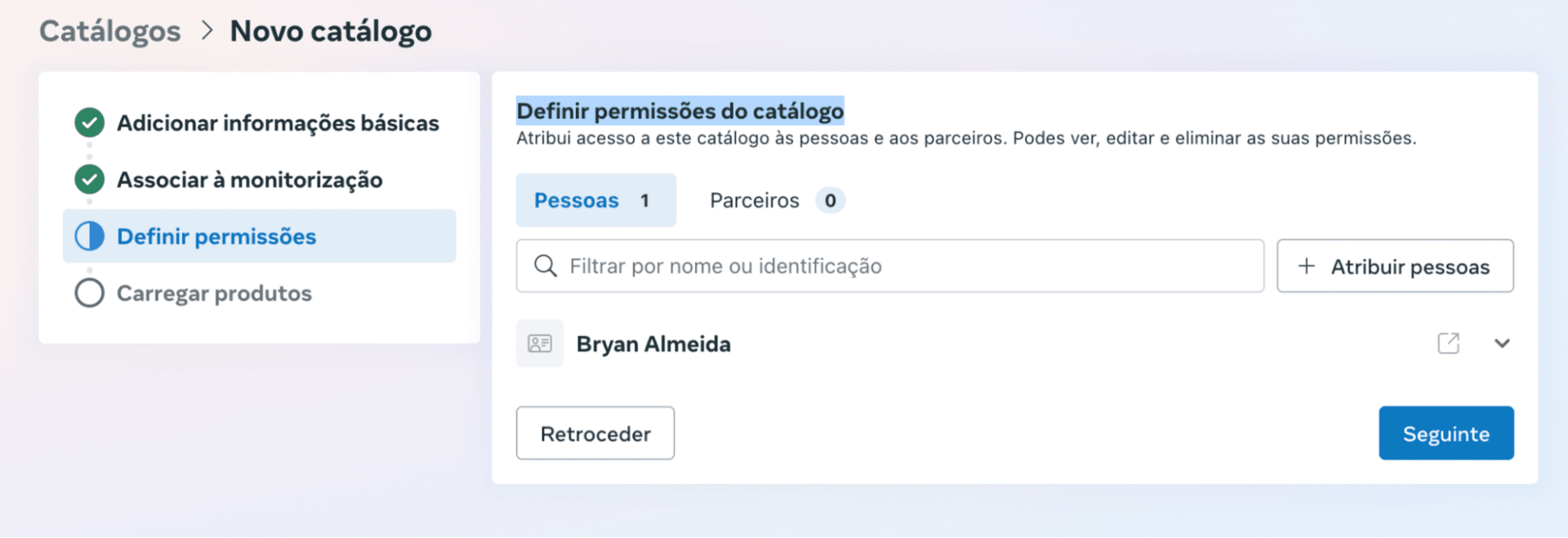Select the Carregar produtos step label
The image size is (1568, 538).
(214, 293)
